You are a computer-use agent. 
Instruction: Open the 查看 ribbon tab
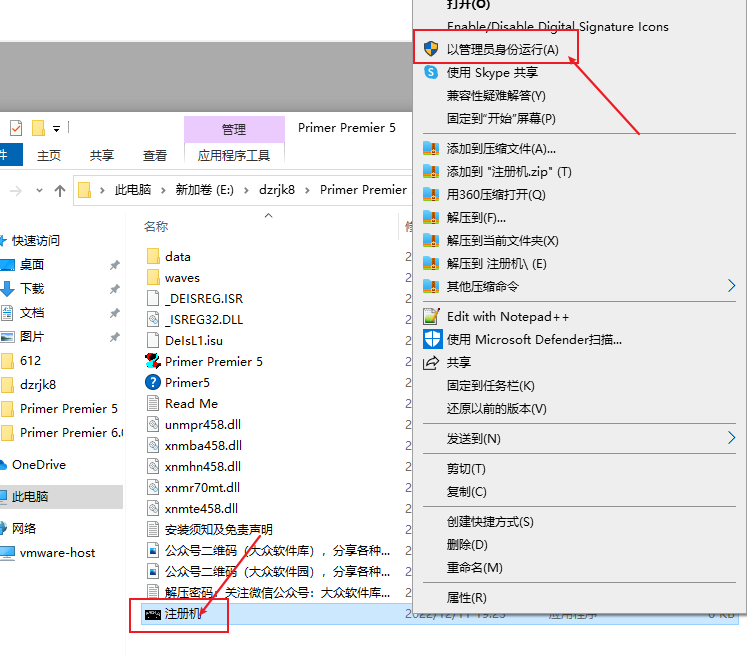pos(155,155)
